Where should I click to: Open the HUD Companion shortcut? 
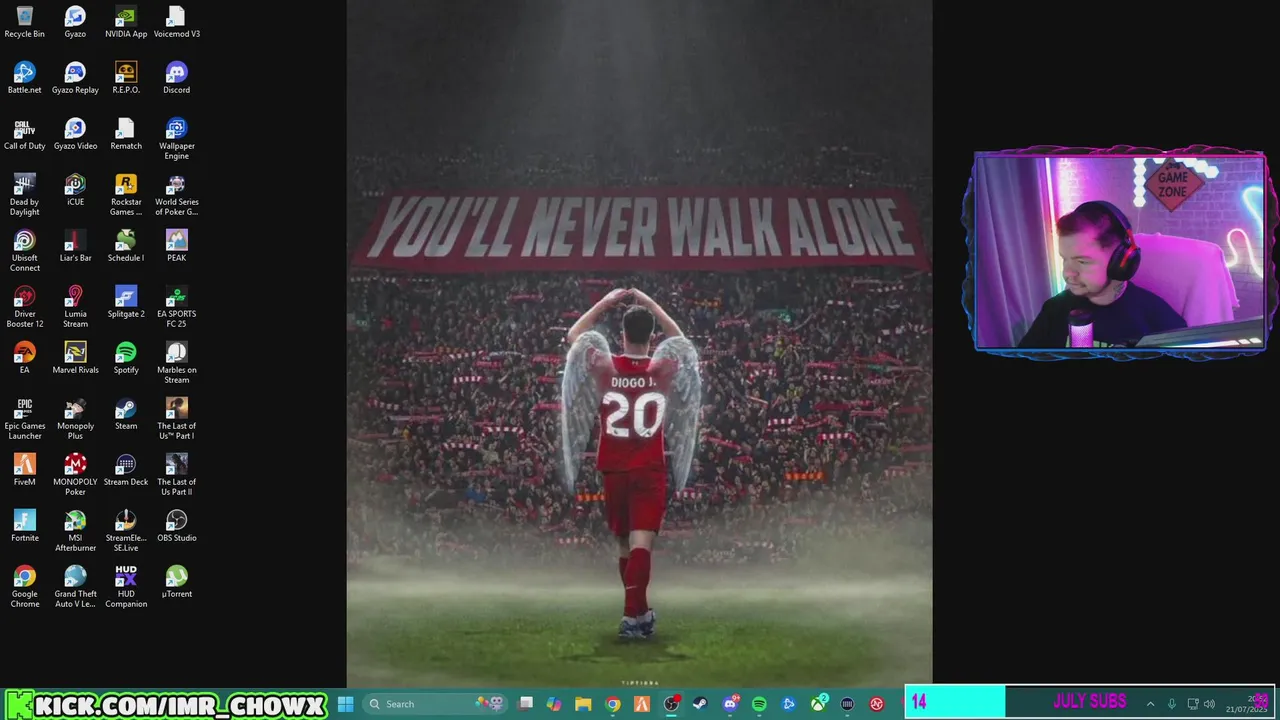[x=126, y=587]
